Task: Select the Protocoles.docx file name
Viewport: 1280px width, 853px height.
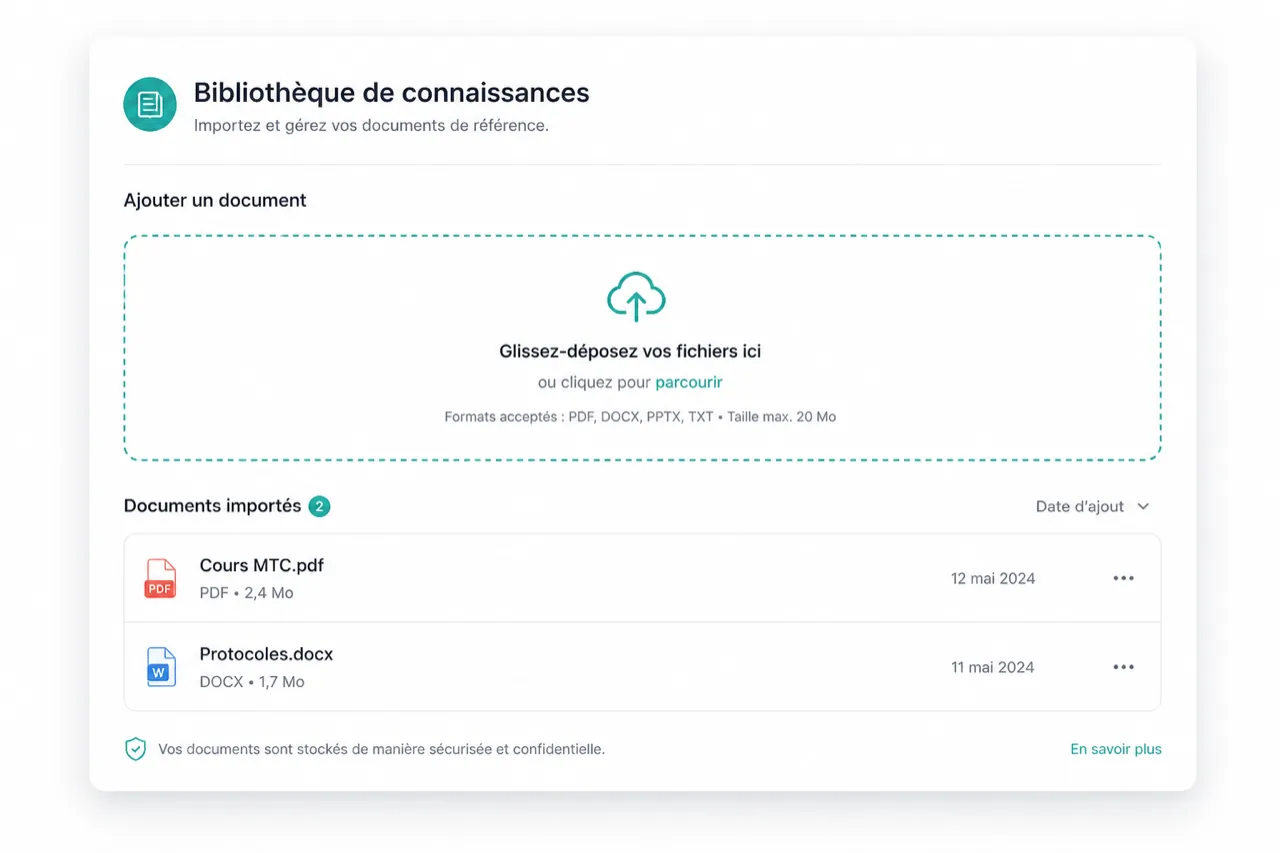Action: click(x=266, y=654)
